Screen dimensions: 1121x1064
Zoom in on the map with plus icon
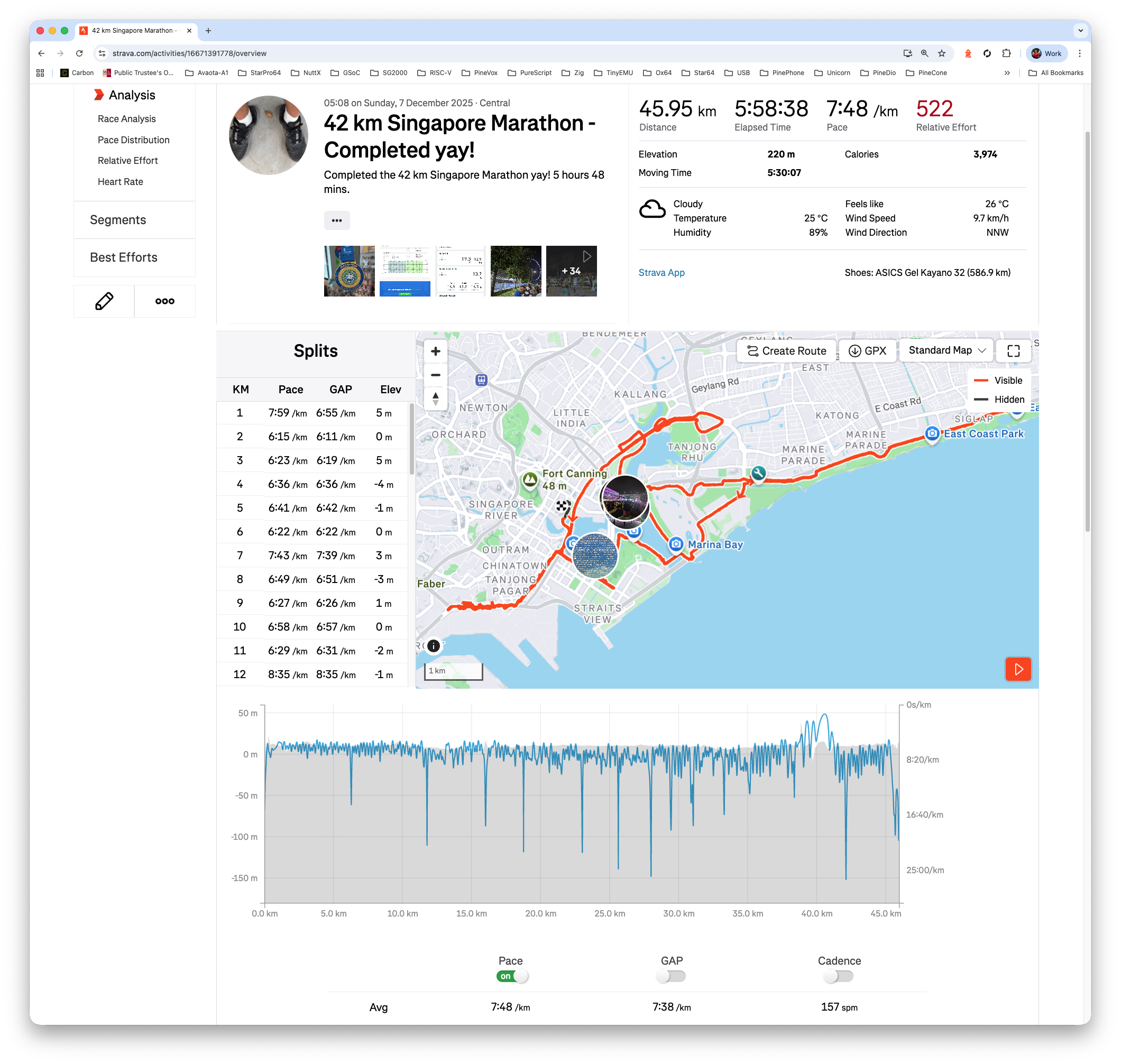436,350
